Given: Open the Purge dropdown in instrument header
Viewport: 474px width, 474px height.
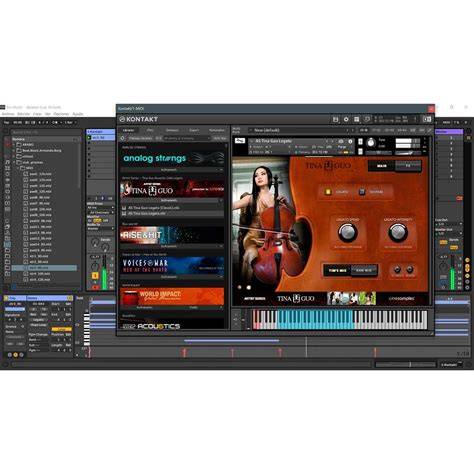Looking at the screenshot, I should pos(342,147).
